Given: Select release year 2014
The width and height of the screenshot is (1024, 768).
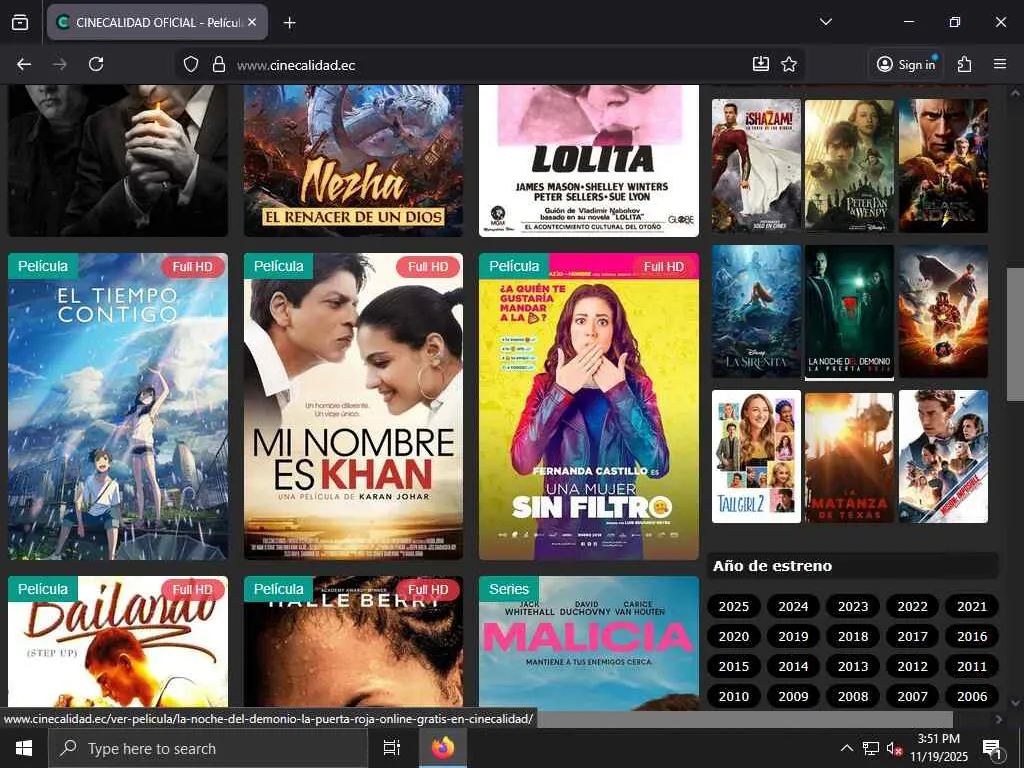Looking at the screenshot, I should pos(793,666).
